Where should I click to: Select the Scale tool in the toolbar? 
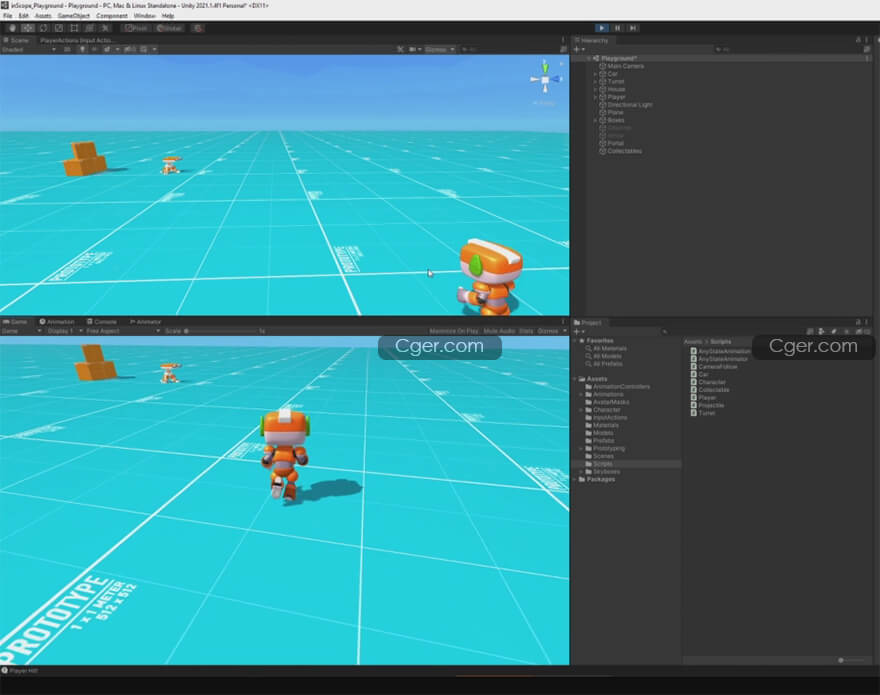pyautogui.click(x=58, y=28)
